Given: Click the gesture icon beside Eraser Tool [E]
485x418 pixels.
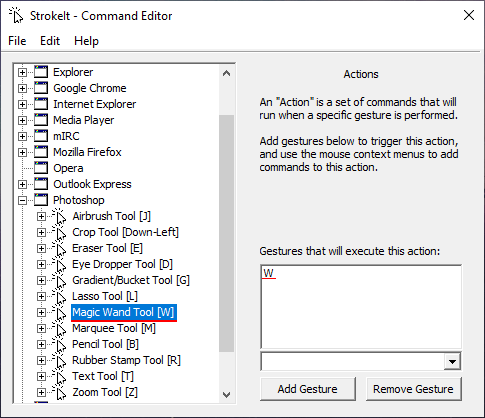Looking at the screenshot, I should pos(60,248).
